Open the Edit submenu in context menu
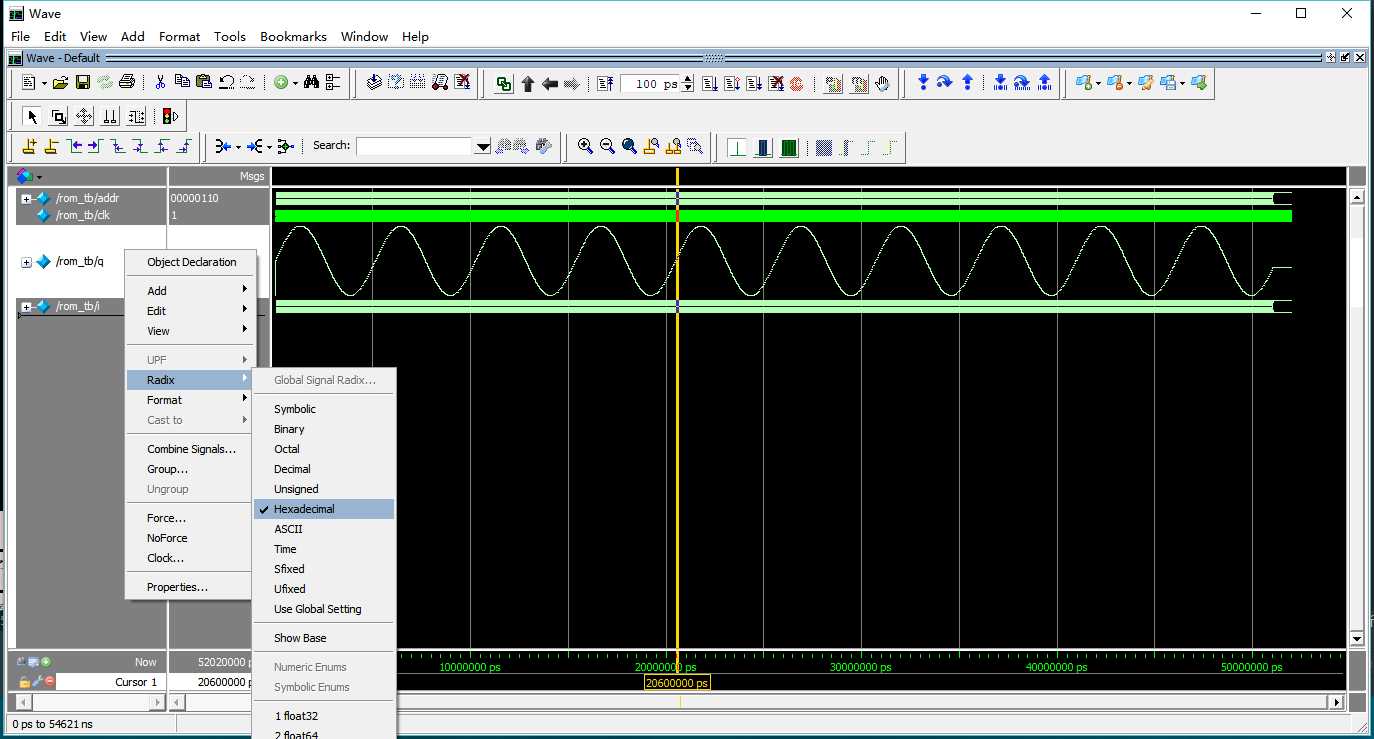The image size is (1374, 739). (x=190, y=311)
